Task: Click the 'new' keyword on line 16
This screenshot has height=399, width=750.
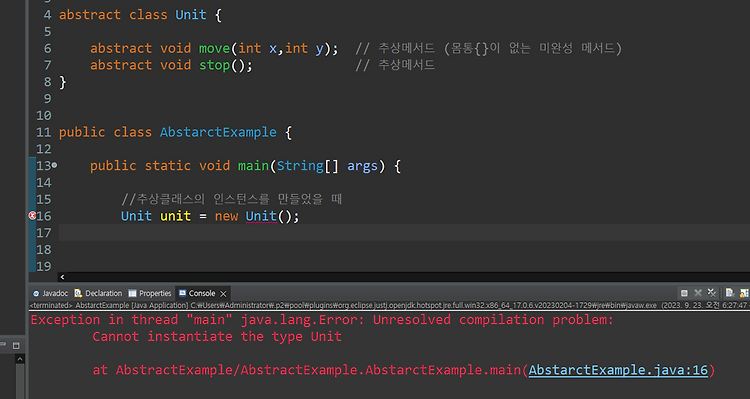Action: coord(226,216)
